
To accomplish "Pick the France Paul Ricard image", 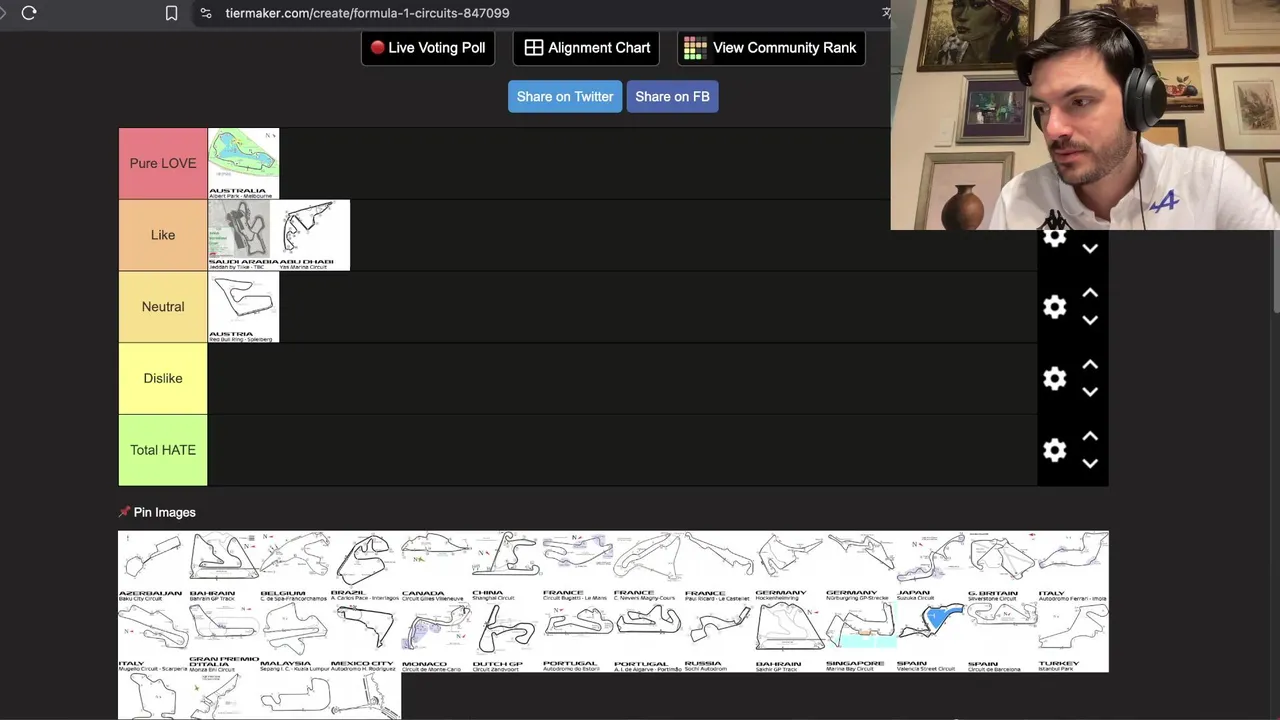I will (x=719, y=566).
